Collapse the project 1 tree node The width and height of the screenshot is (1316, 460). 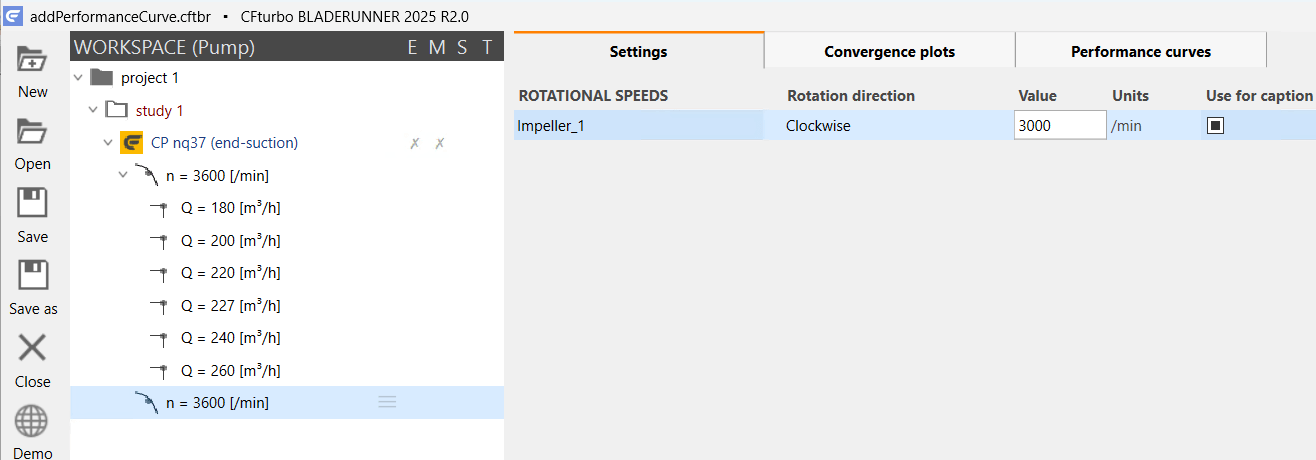coord(78,77)
